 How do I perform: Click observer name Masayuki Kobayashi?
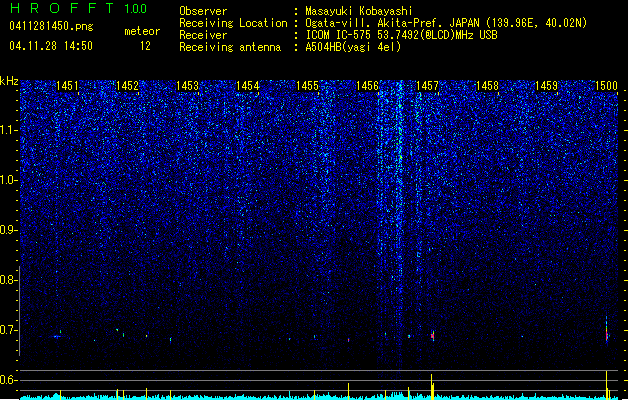tap(359, 11)
